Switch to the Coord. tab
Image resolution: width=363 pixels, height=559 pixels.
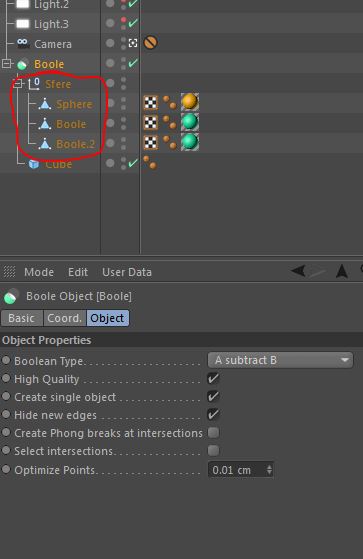(x=65, y=318)
